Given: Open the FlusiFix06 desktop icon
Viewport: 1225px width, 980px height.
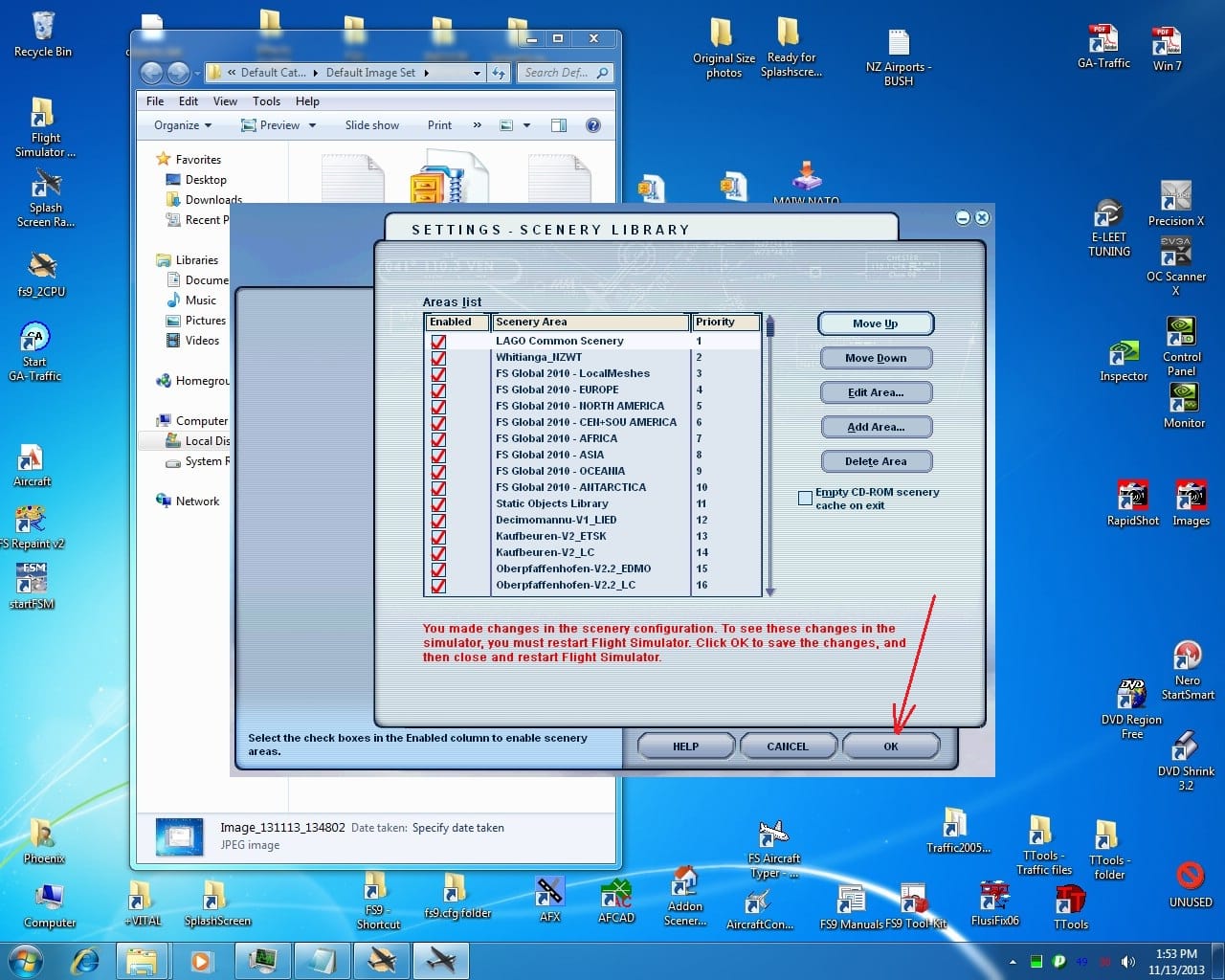Looking at the screenshot, I should point(994,900).
